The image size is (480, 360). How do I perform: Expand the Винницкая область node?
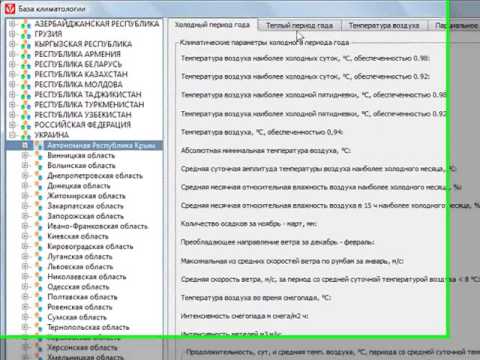25,155
